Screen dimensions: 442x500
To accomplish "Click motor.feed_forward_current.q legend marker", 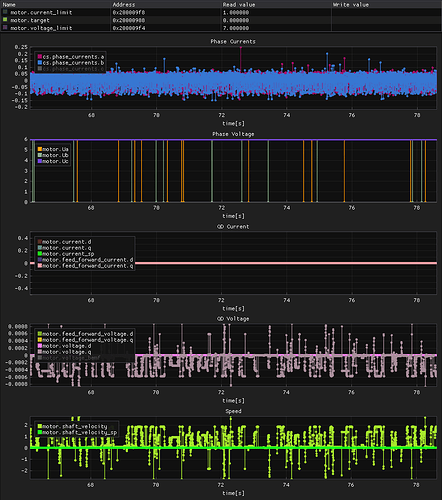I will [x=40, y=266].
